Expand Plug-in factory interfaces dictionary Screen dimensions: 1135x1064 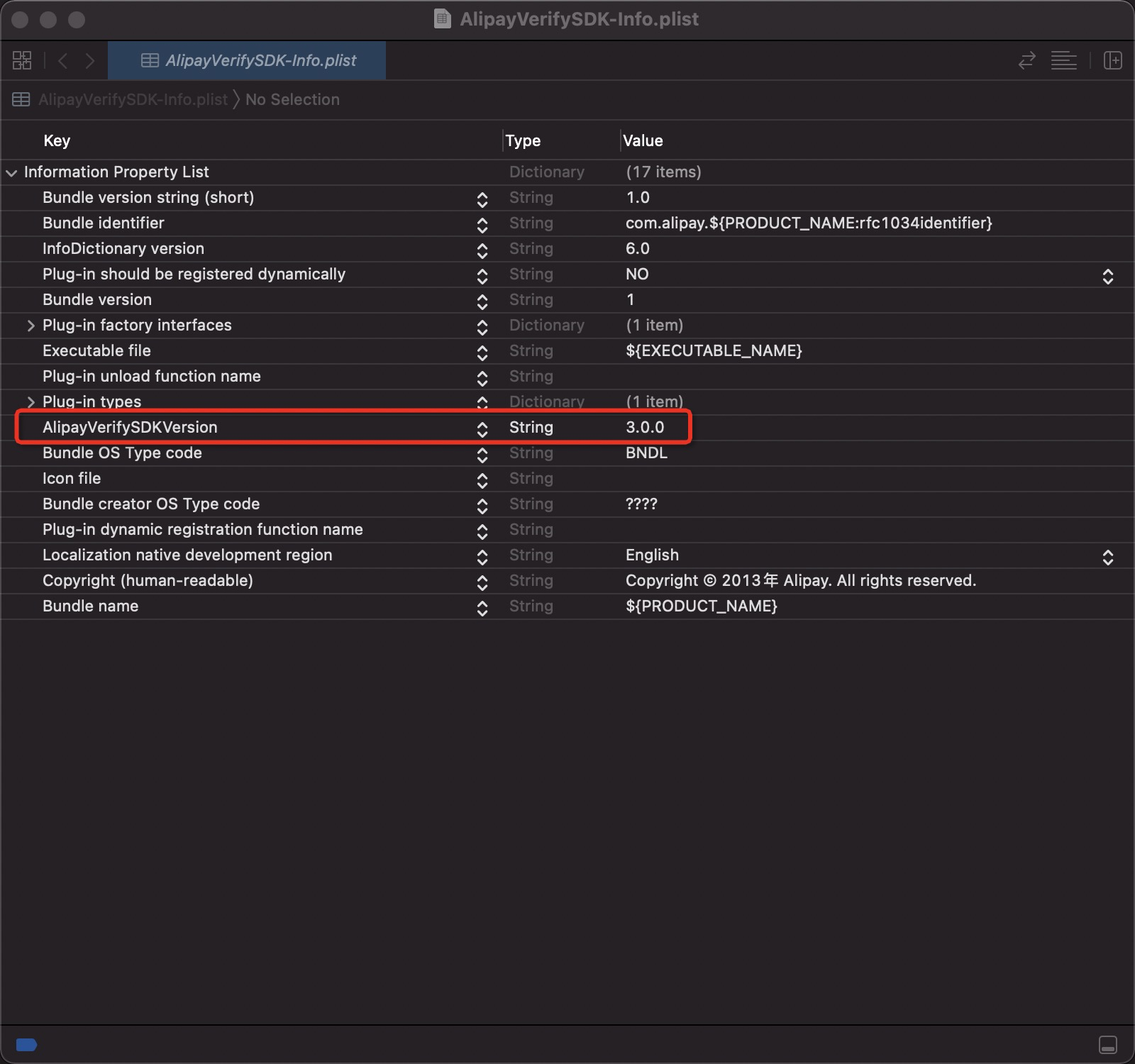coord(31,326)
